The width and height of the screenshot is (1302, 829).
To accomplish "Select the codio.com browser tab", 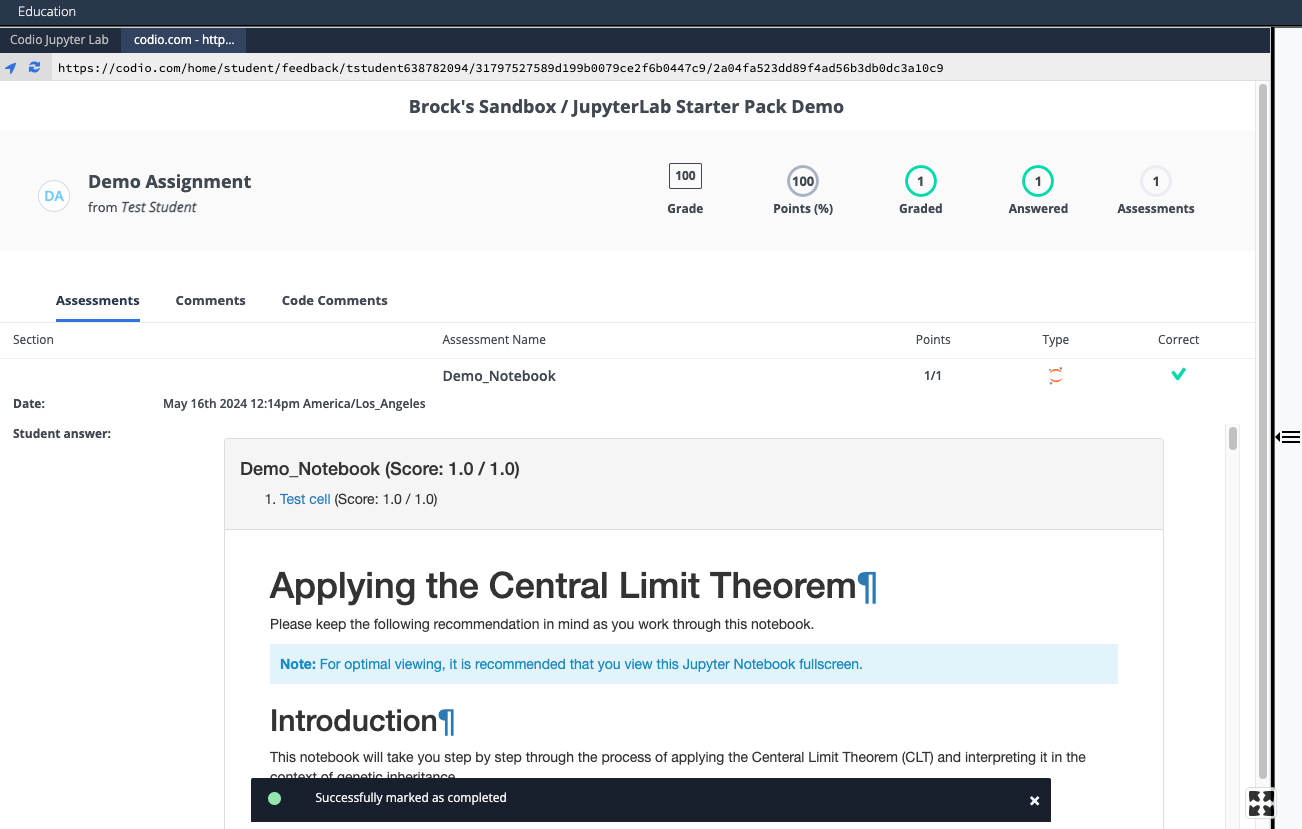I will click(184, 40).
